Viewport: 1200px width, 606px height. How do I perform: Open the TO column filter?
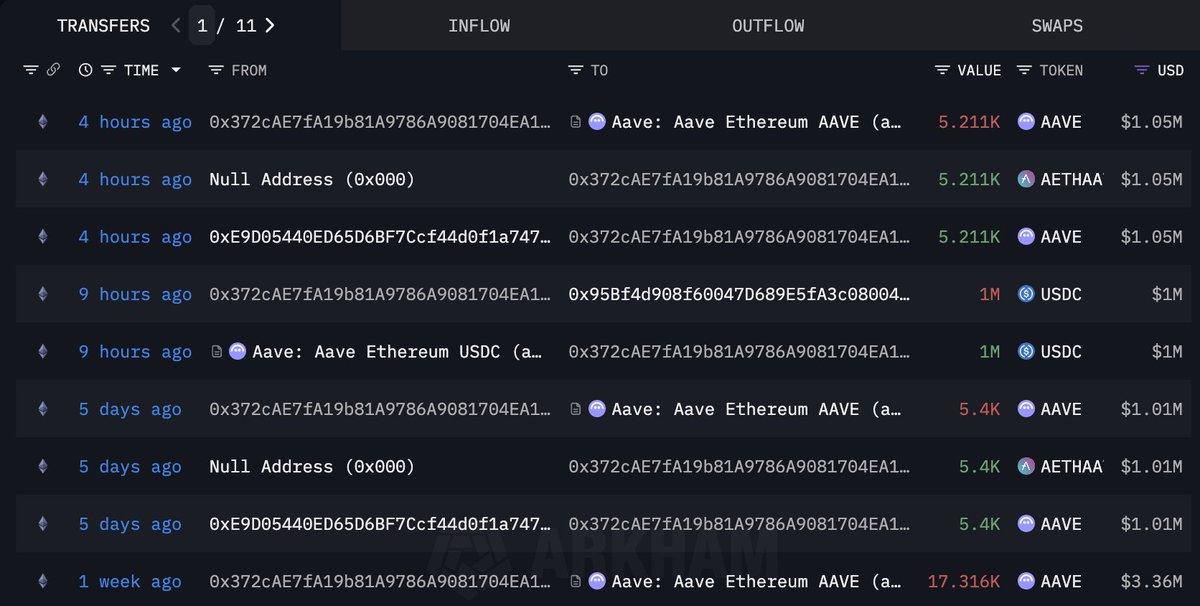575,70
